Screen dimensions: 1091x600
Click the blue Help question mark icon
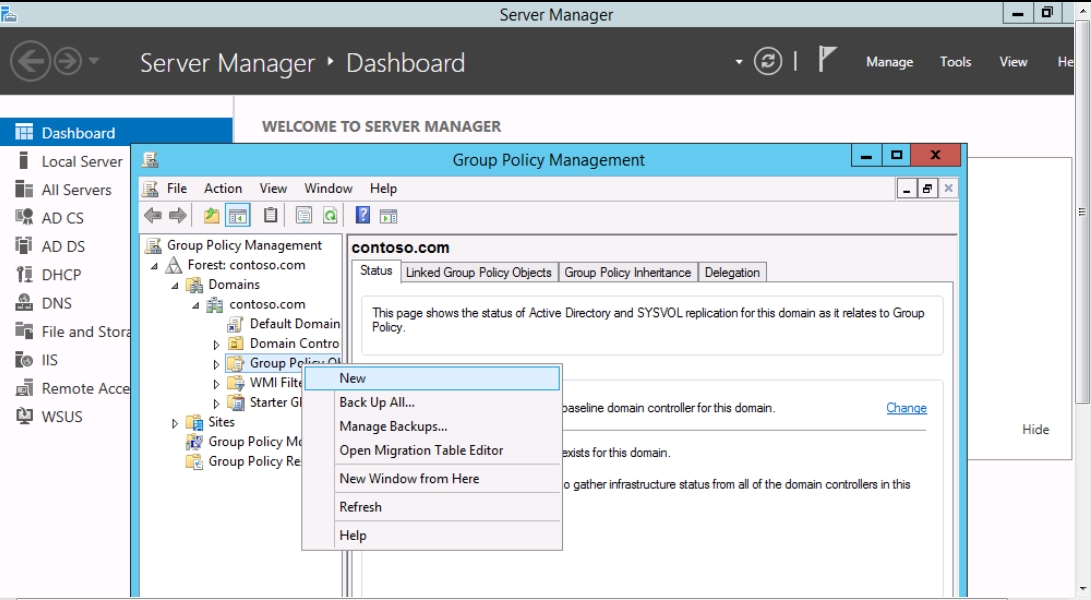point(363,215)
